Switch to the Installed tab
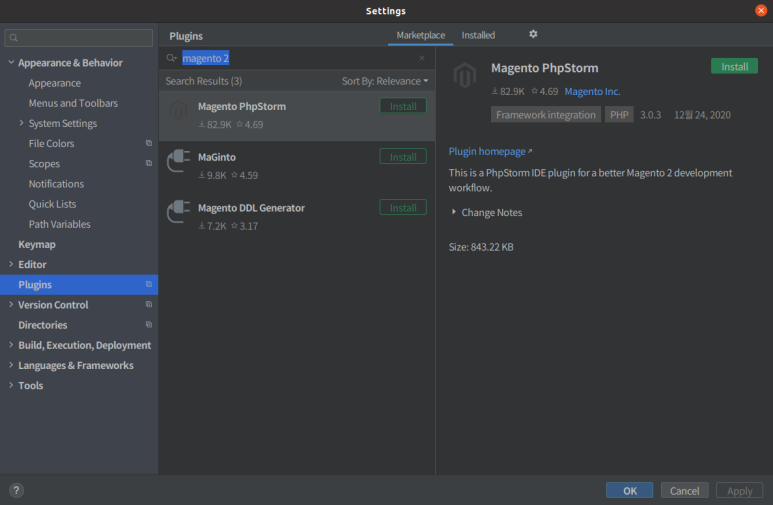Screen dimensions: 773x505 pos(478,35)
